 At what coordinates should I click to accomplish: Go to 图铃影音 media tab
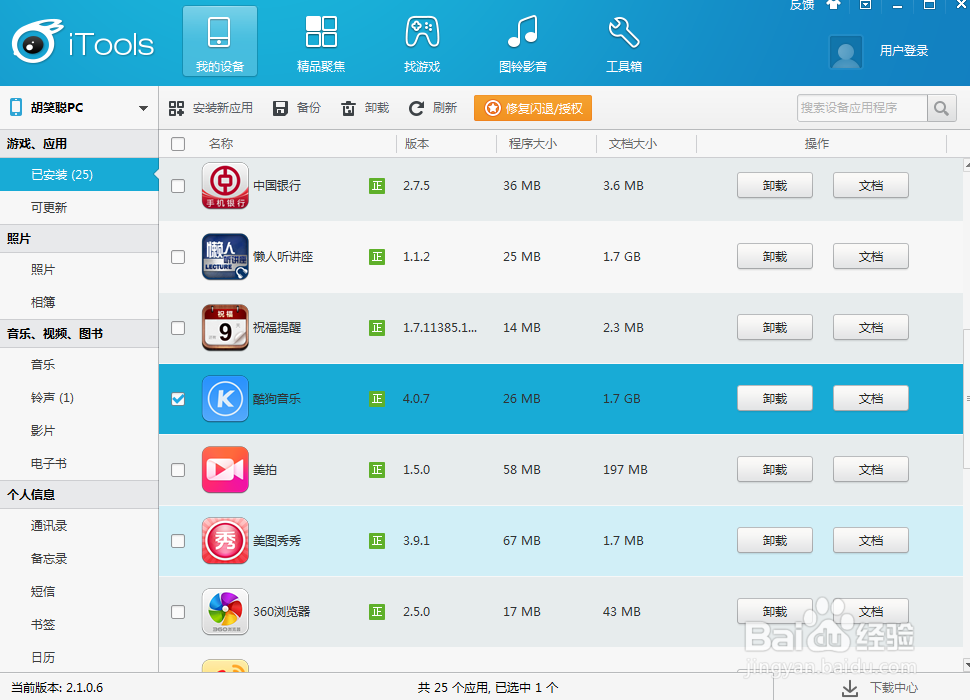523,41
